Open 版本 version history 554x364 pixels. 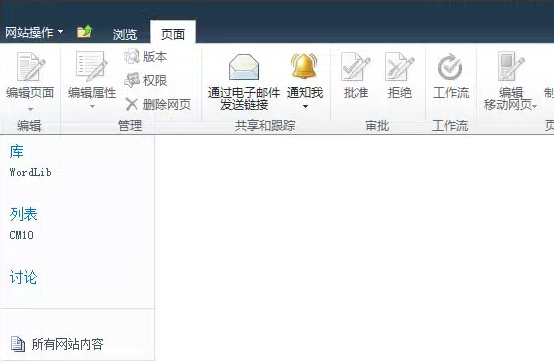click(146, 57)
